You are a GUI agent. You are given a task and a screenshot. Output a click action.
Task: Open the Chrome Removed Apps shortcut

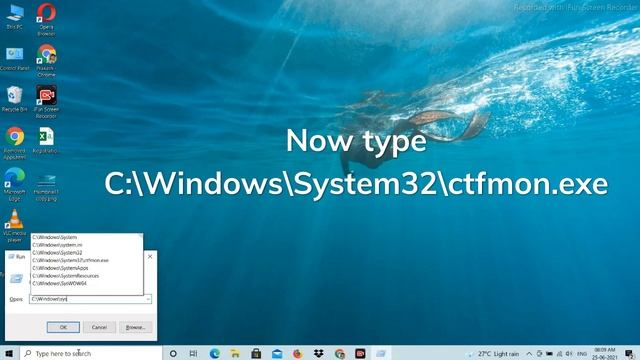[x=15, y=143]
